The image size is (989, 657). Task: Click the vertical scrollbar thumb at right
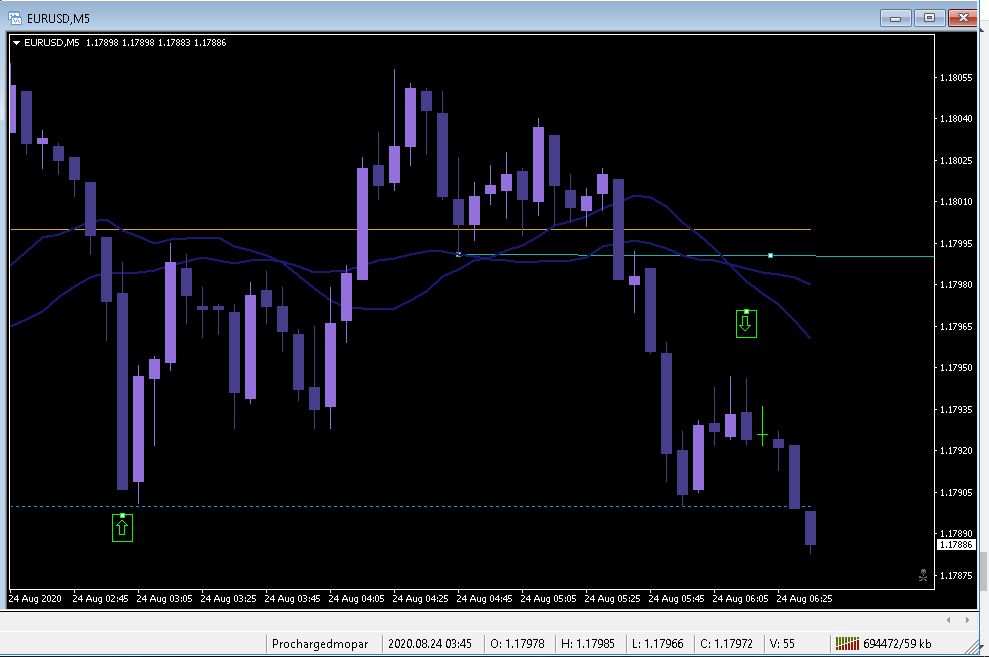pyautogui.click(x=983, y=571)
